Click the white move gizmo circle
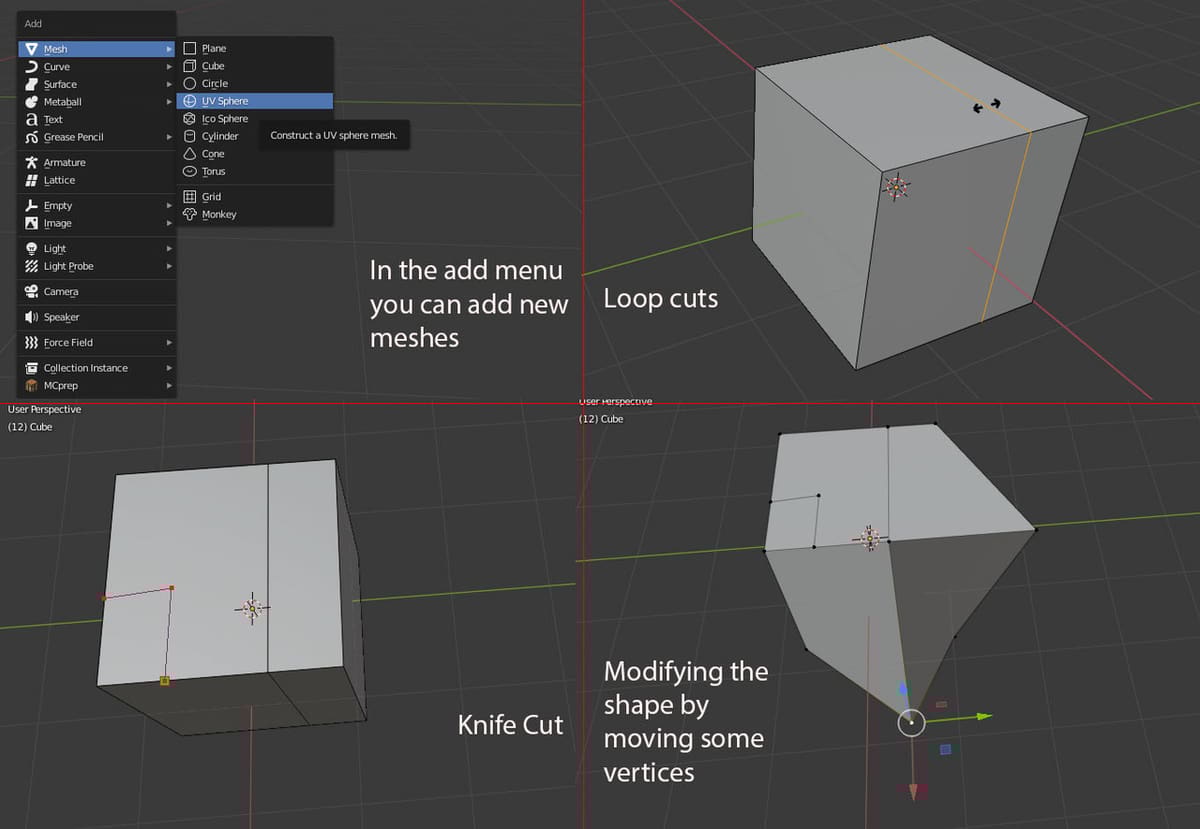 click(911, 722)
